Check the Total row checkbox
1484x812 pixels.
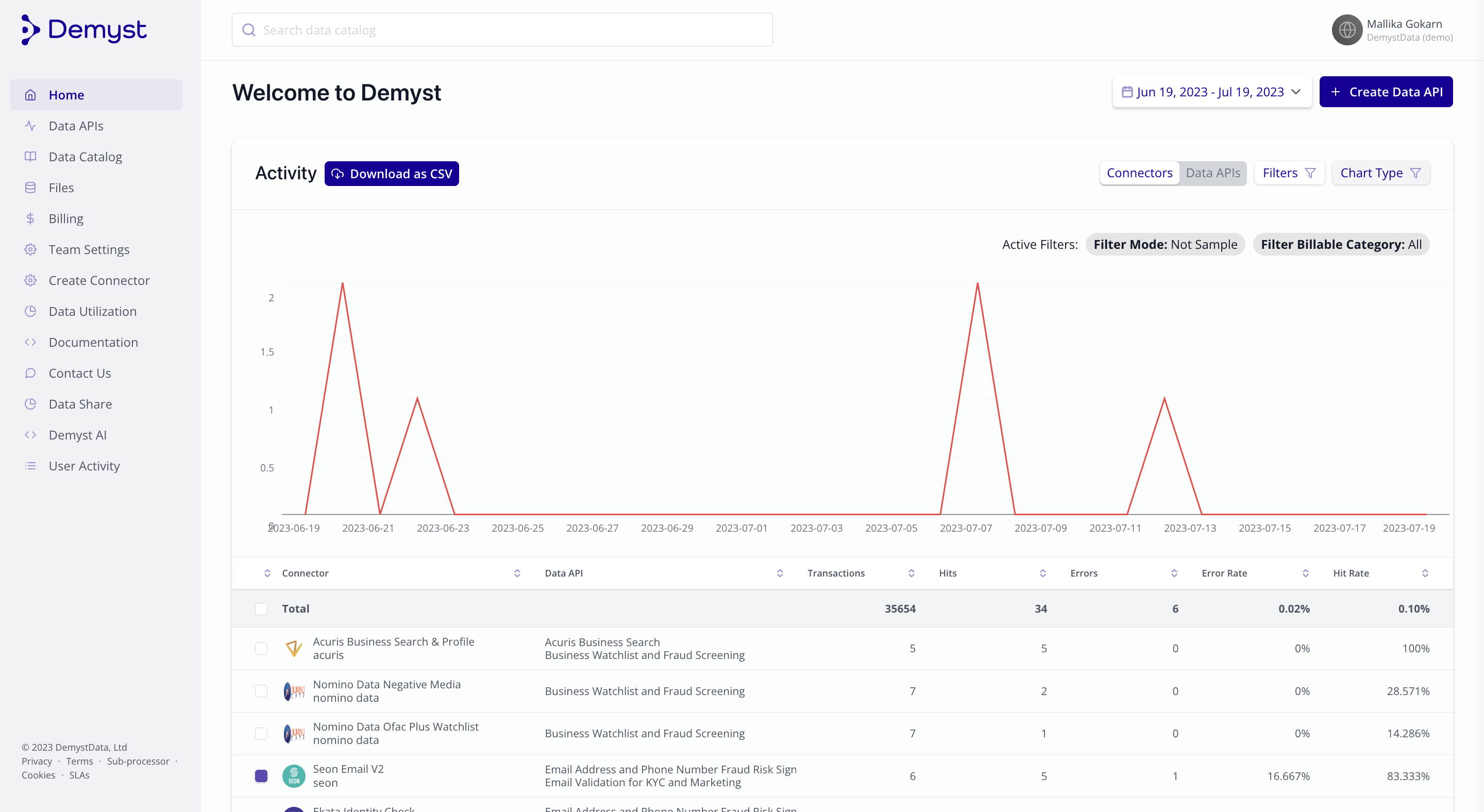point(262,608)
